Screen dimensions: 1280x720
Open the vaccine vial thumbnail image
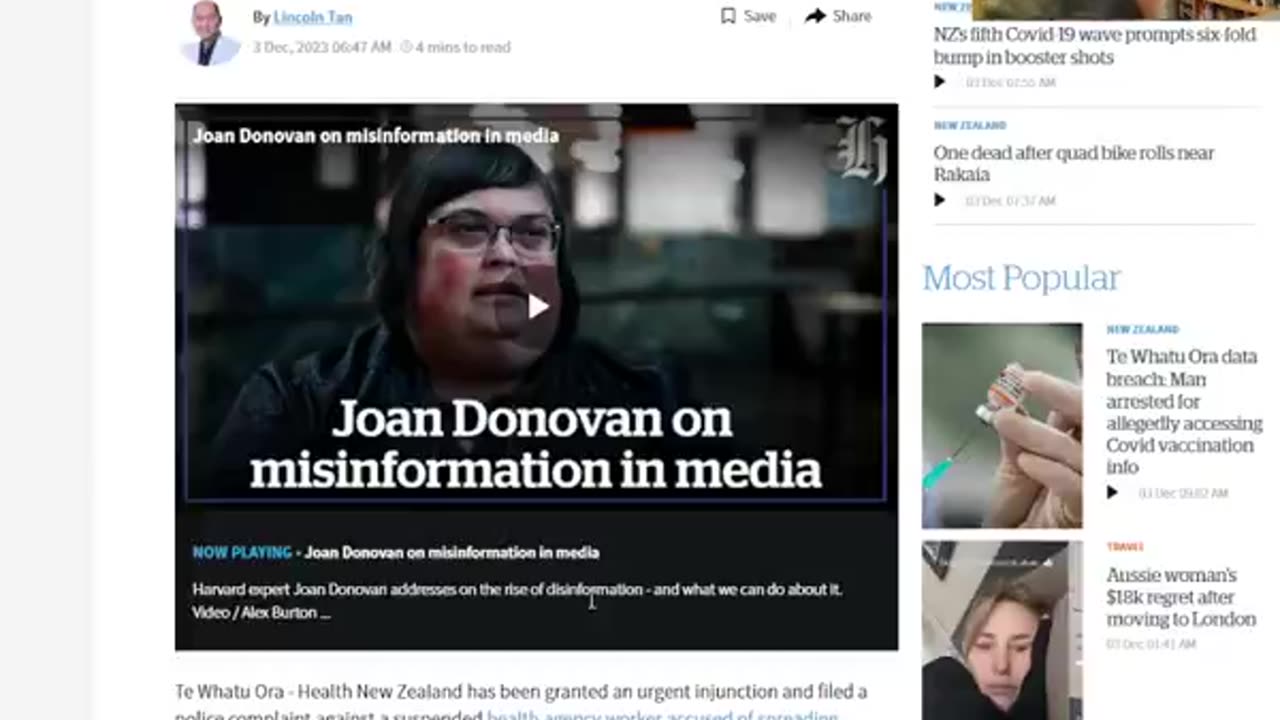coord(1002,425)
